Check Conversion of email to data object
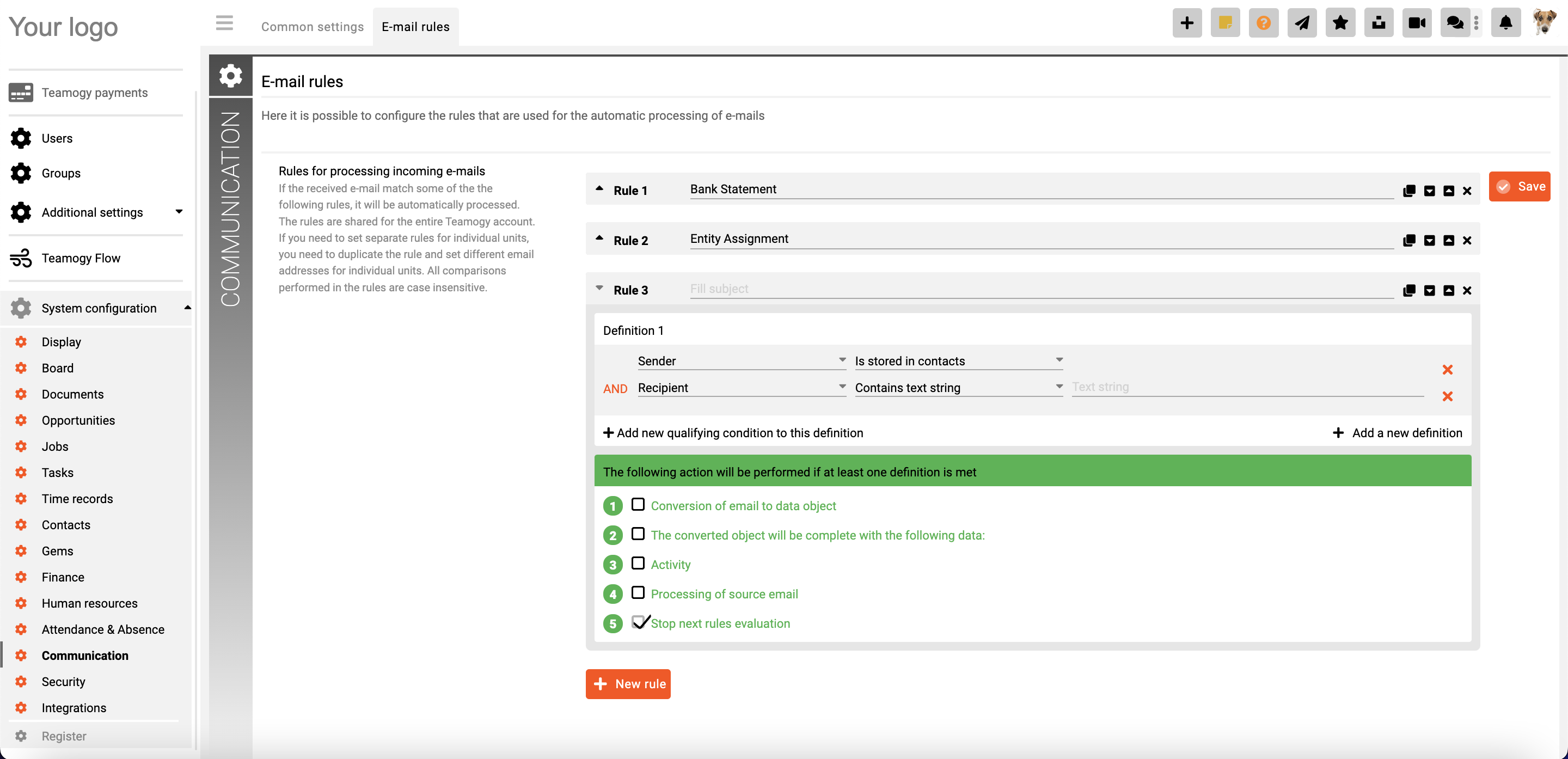Screen dimensions: 1568x759 638,505
